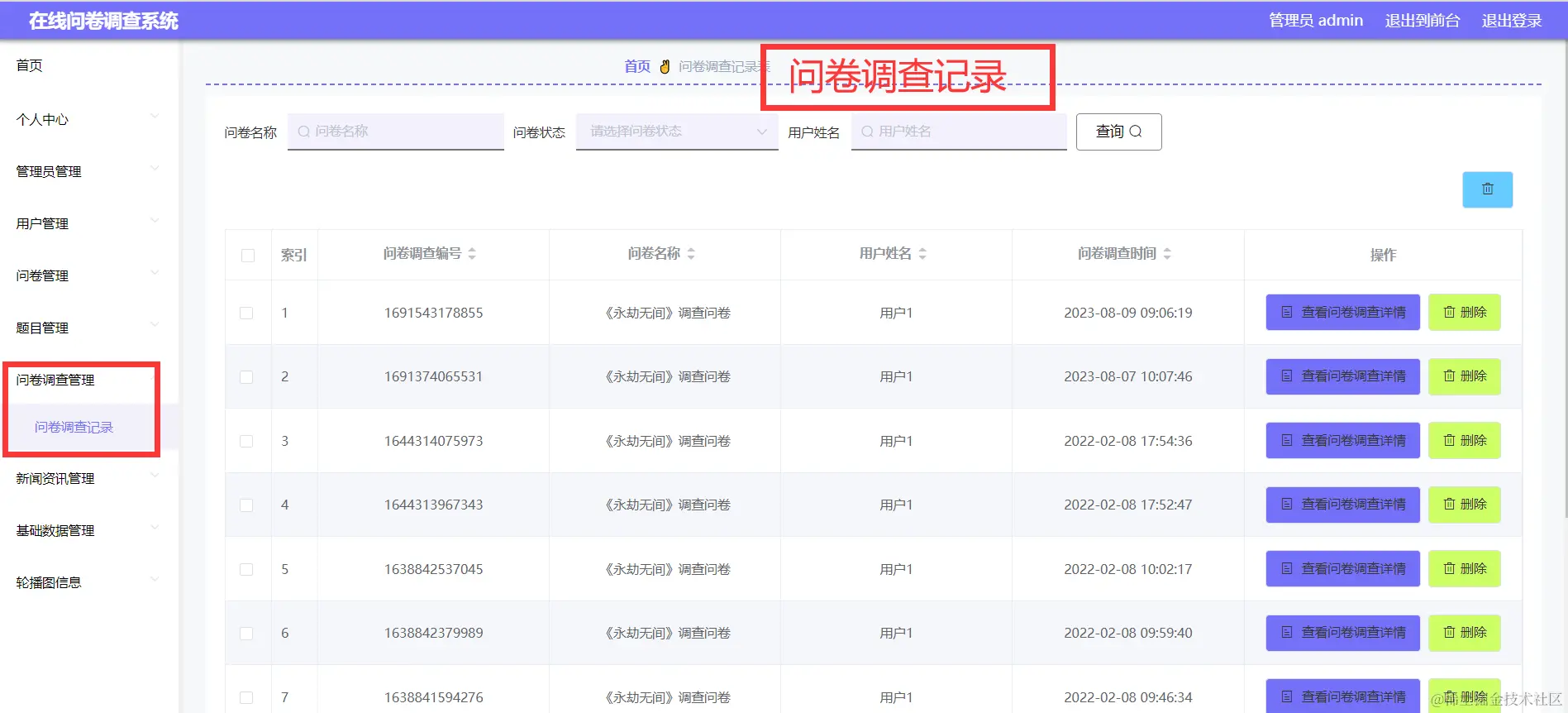Sort by 用户姓名 column arrows
Image resolution: width=1568 pixels, height=713 pixels.
922,254
